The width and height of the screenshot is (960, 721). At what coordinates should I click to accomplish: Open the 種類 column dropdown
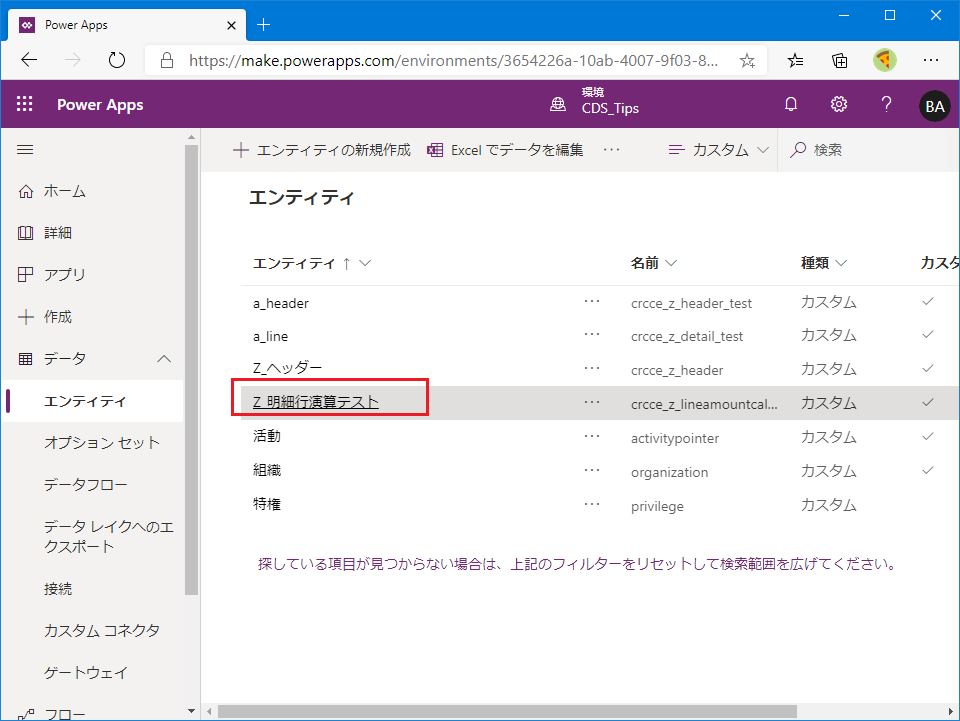[x=841, y=263]
